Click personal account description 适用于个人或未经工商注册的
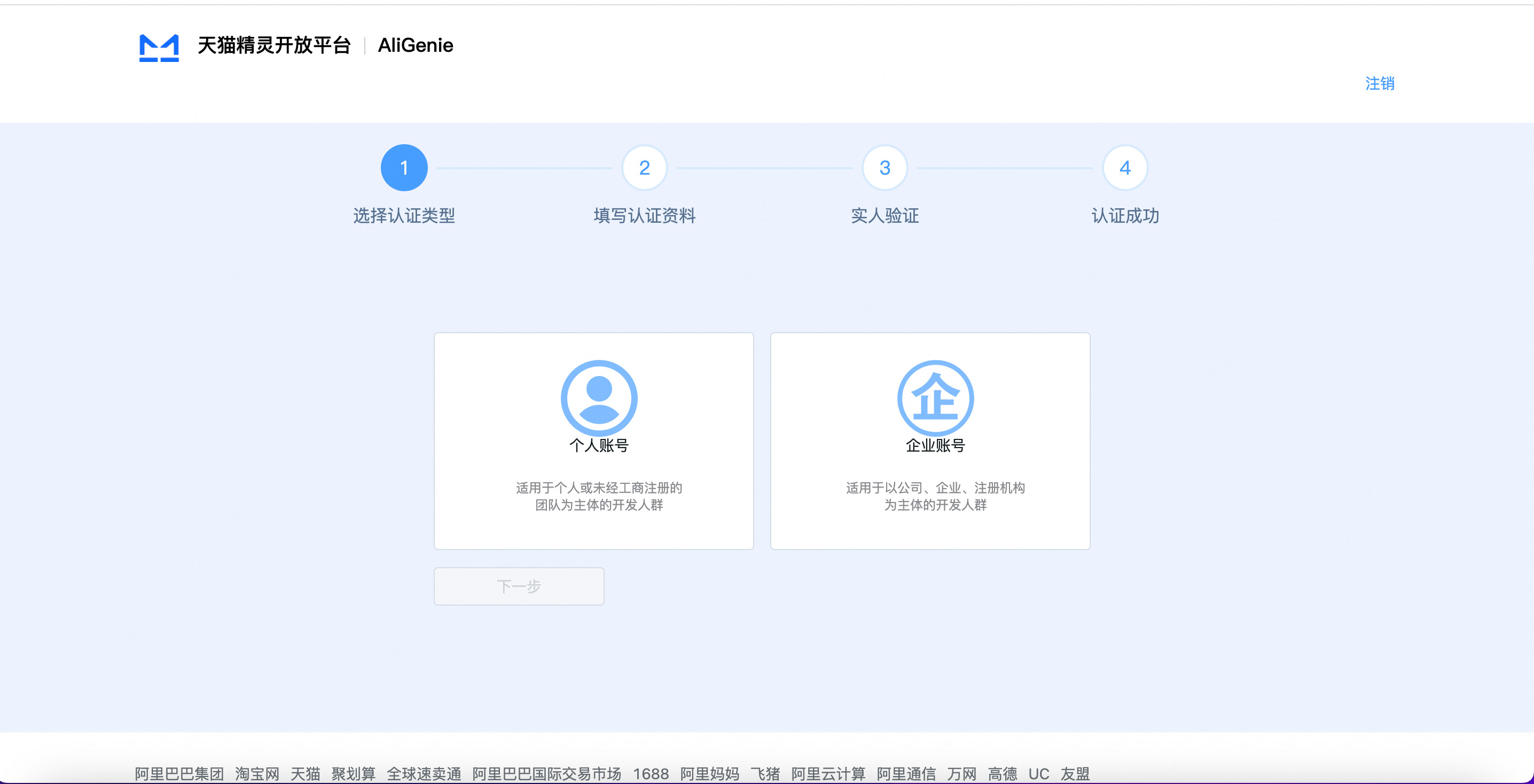The image size is (1534, 784). pos(599,488)
